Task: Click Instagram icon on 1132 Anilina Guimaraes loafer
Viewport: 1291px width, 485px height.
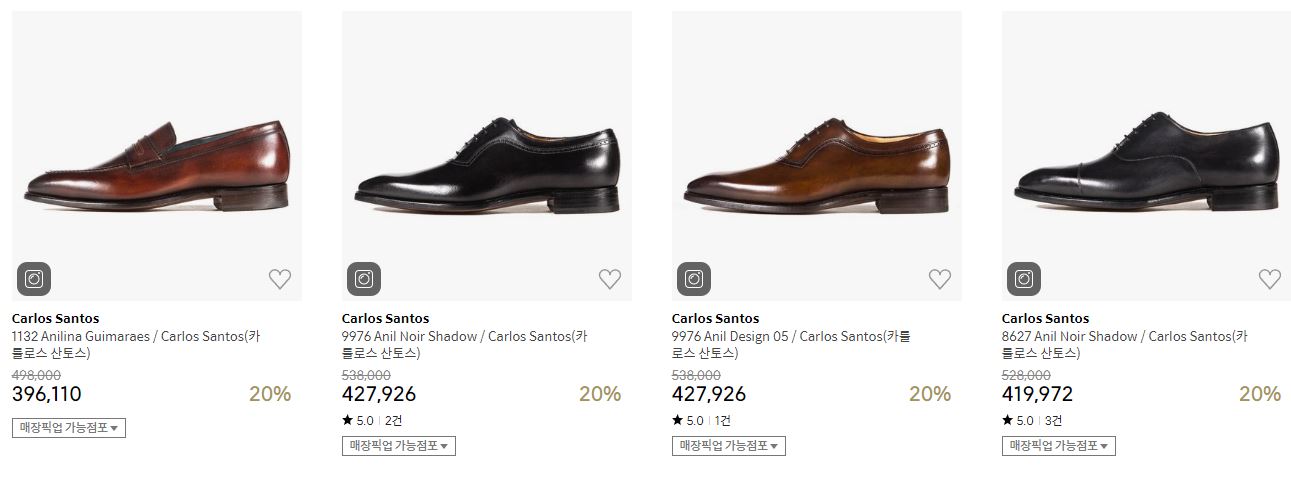Action: [x=34, y=279]
